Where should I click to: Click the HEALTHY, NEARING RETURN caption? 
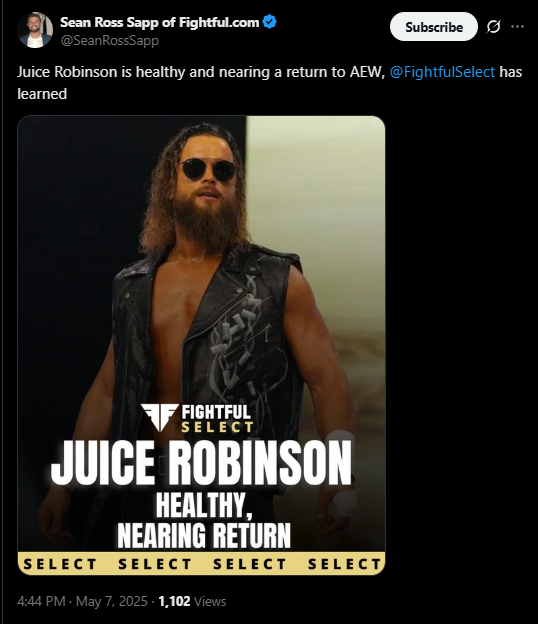point(204,521)
